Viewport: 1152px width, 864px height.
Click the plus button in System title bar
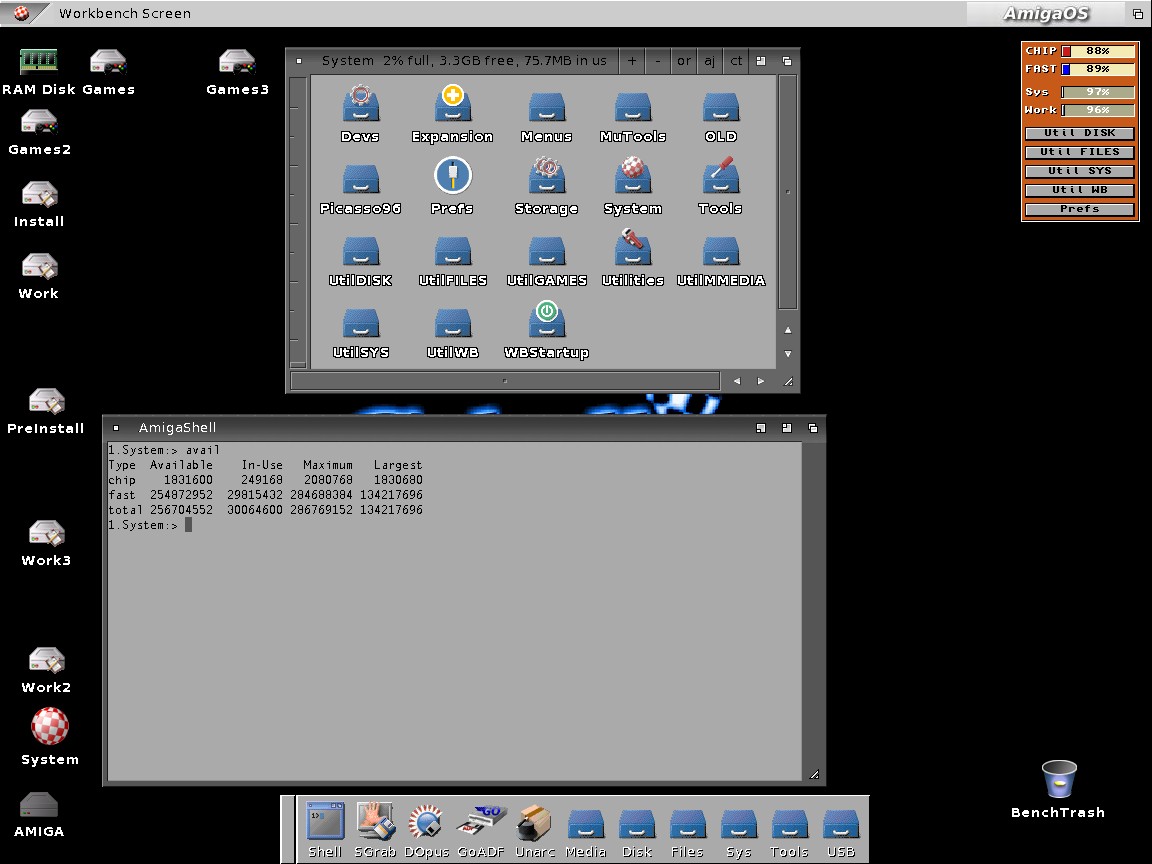click(x=632, y=61)
